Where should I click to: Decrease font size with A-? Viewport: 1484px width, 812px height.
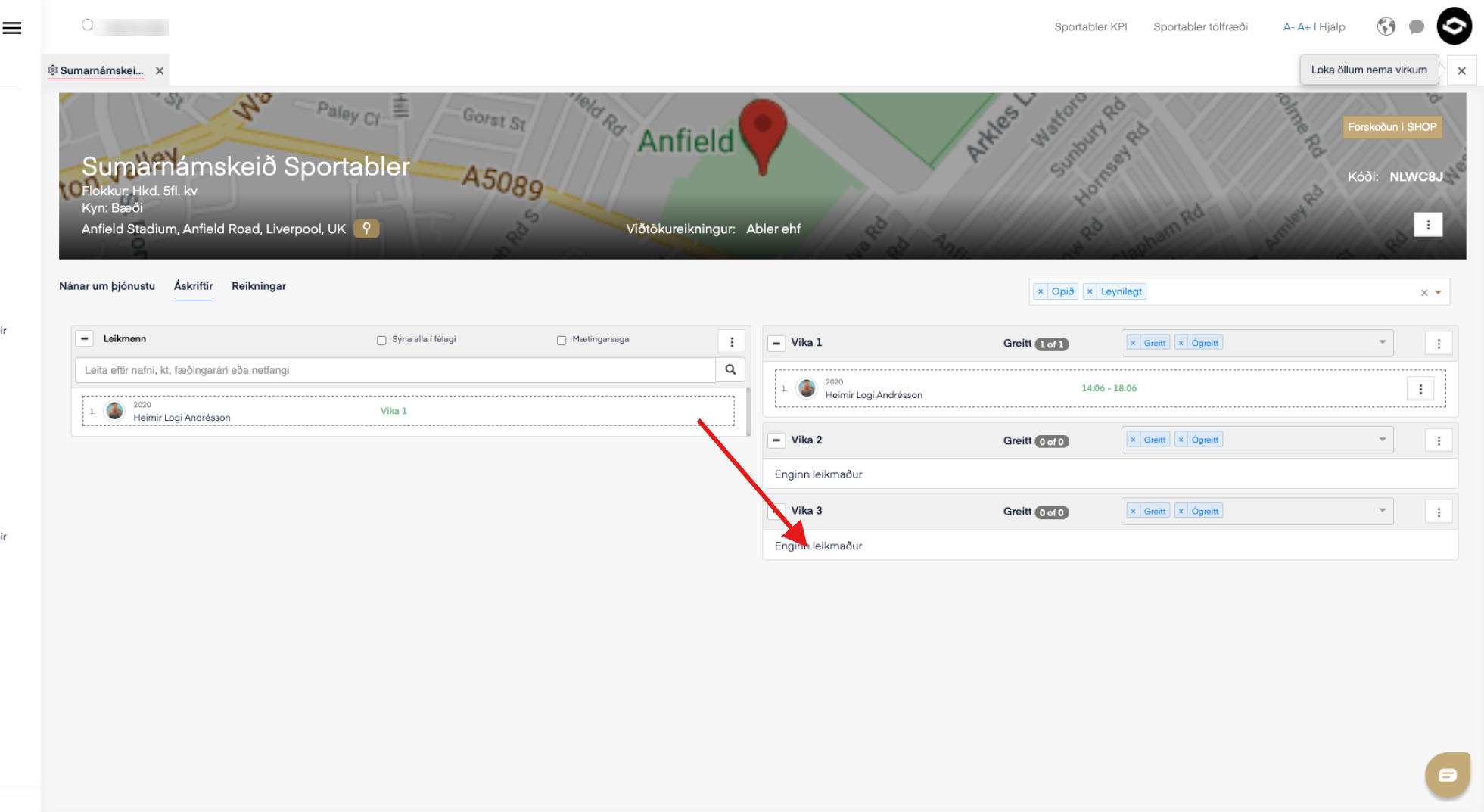[1289, 27]
